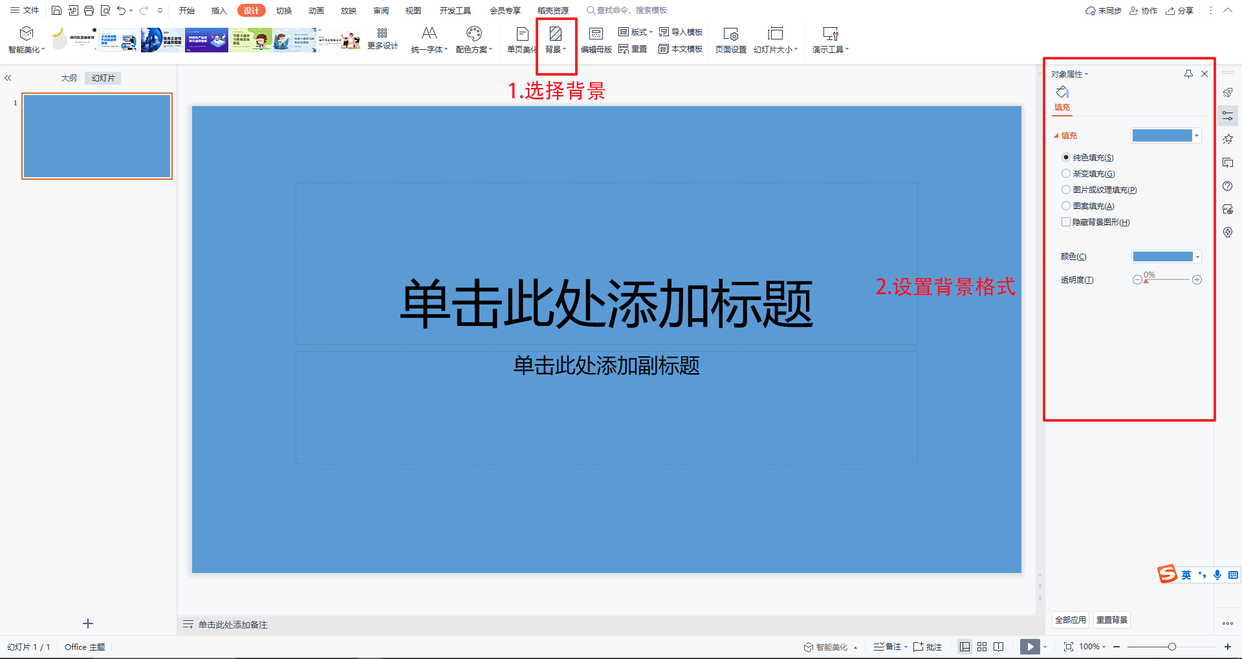Collapse the 填充 section triangle

[x=1055, y=136]
